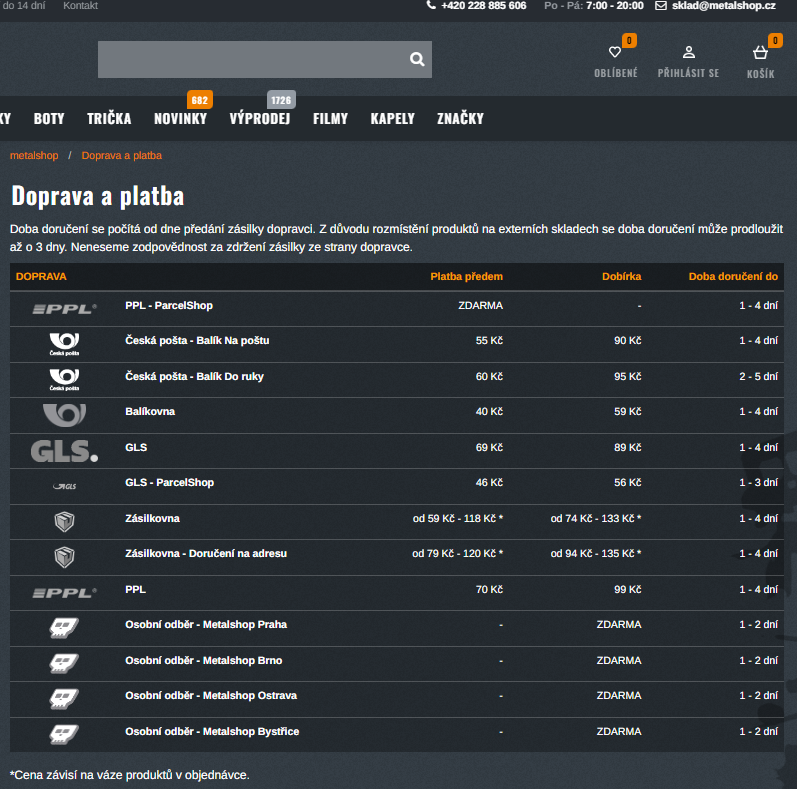Open the TRIČKA menu

pyautogui.click(x=109, y=119)
